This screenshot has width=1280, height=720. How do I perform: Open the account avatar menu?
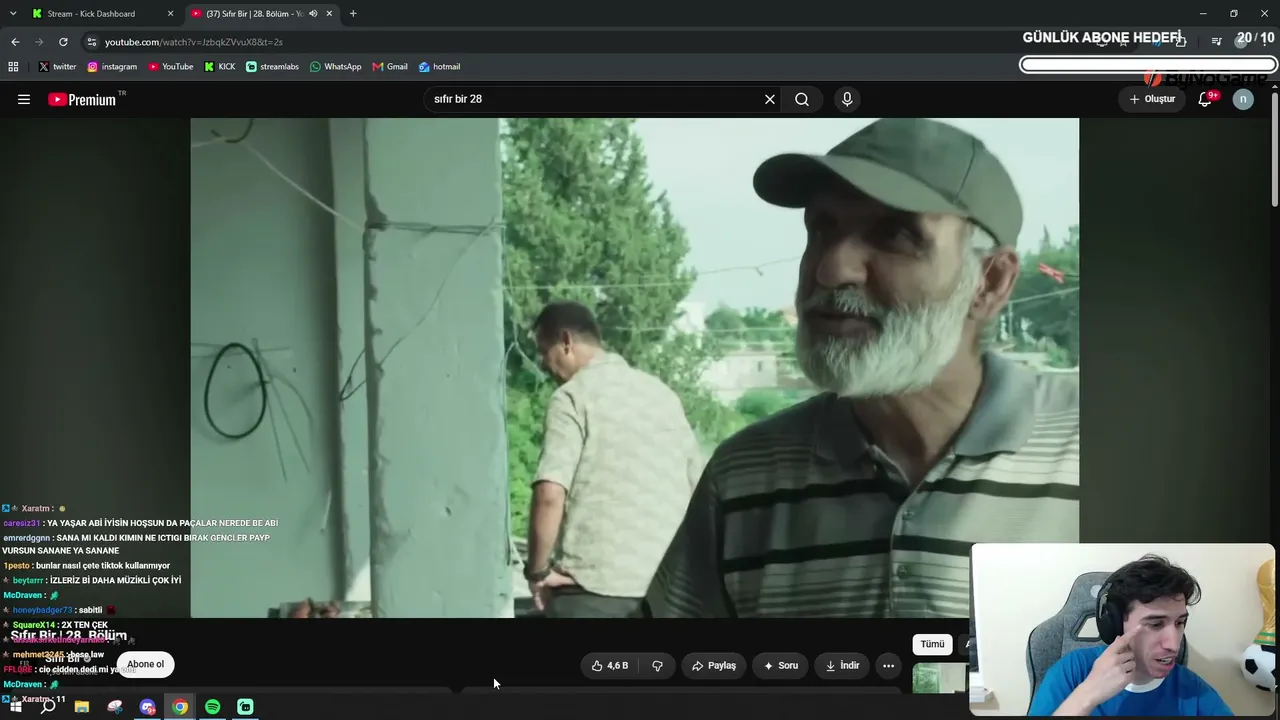coord(1243,99)
